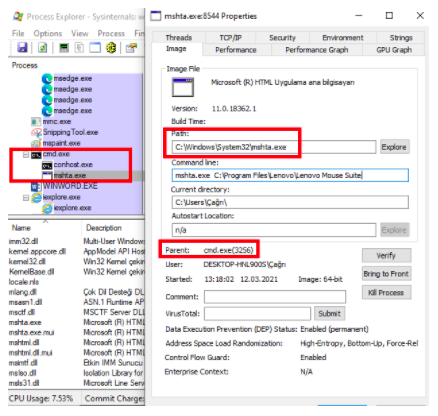Select mshtml.dll in the DLL list
The width and height of the screenshot is (438, 416).
[24, 342]
